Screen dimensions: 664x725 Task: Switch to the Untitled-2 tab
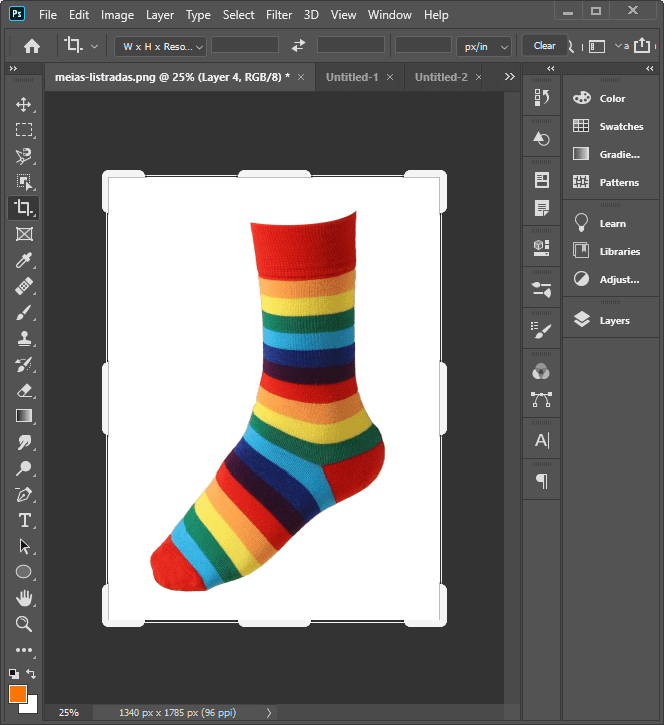441,77
